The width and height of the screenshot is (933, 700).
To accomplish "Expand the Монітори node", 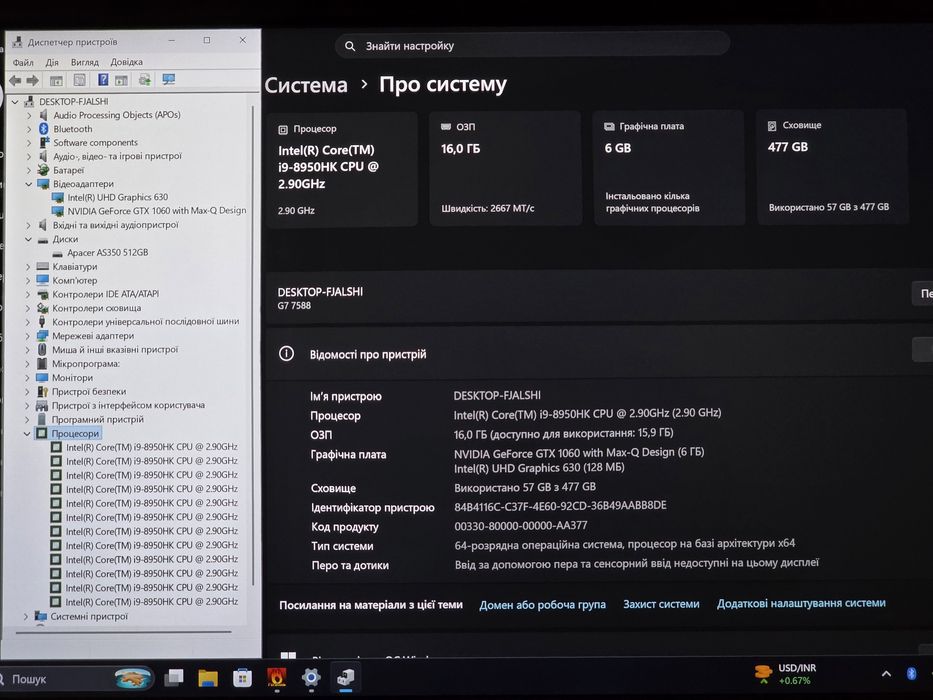I will pyautogui.click(x=27, y=377).
